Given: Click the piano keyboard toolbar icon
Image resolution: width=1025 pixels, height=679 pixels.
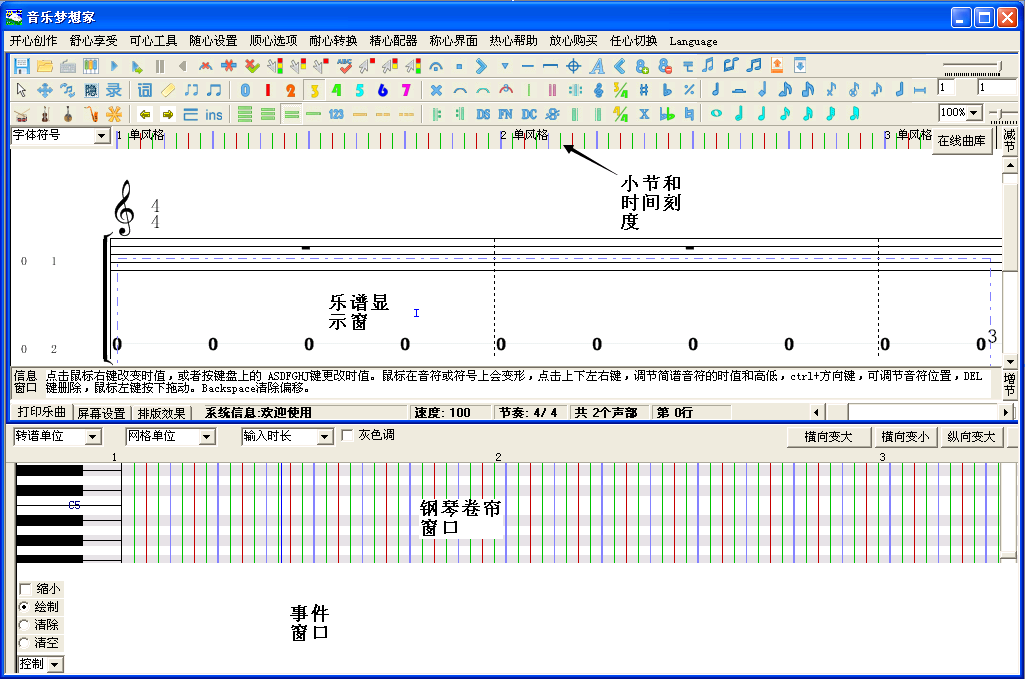Looking at the screenshot, I should (91, 66).
